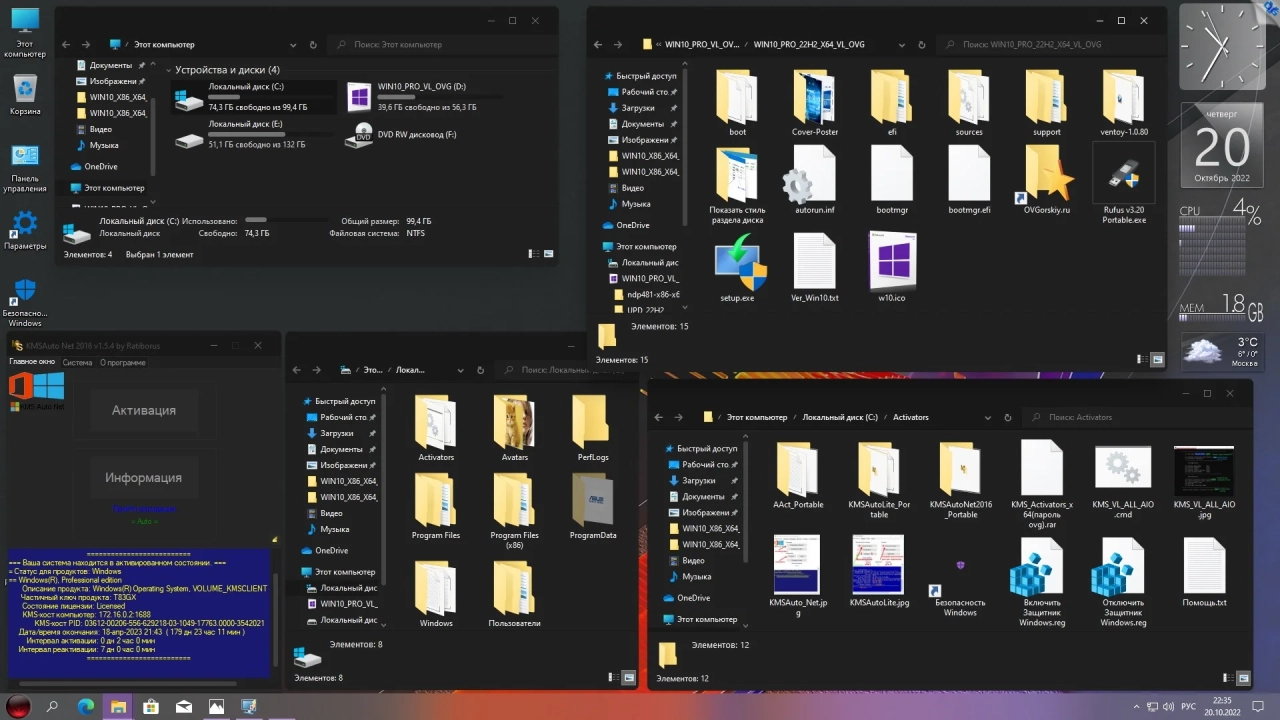
Task: Open Mail app from taskbar
Action: tap(184, 706)
